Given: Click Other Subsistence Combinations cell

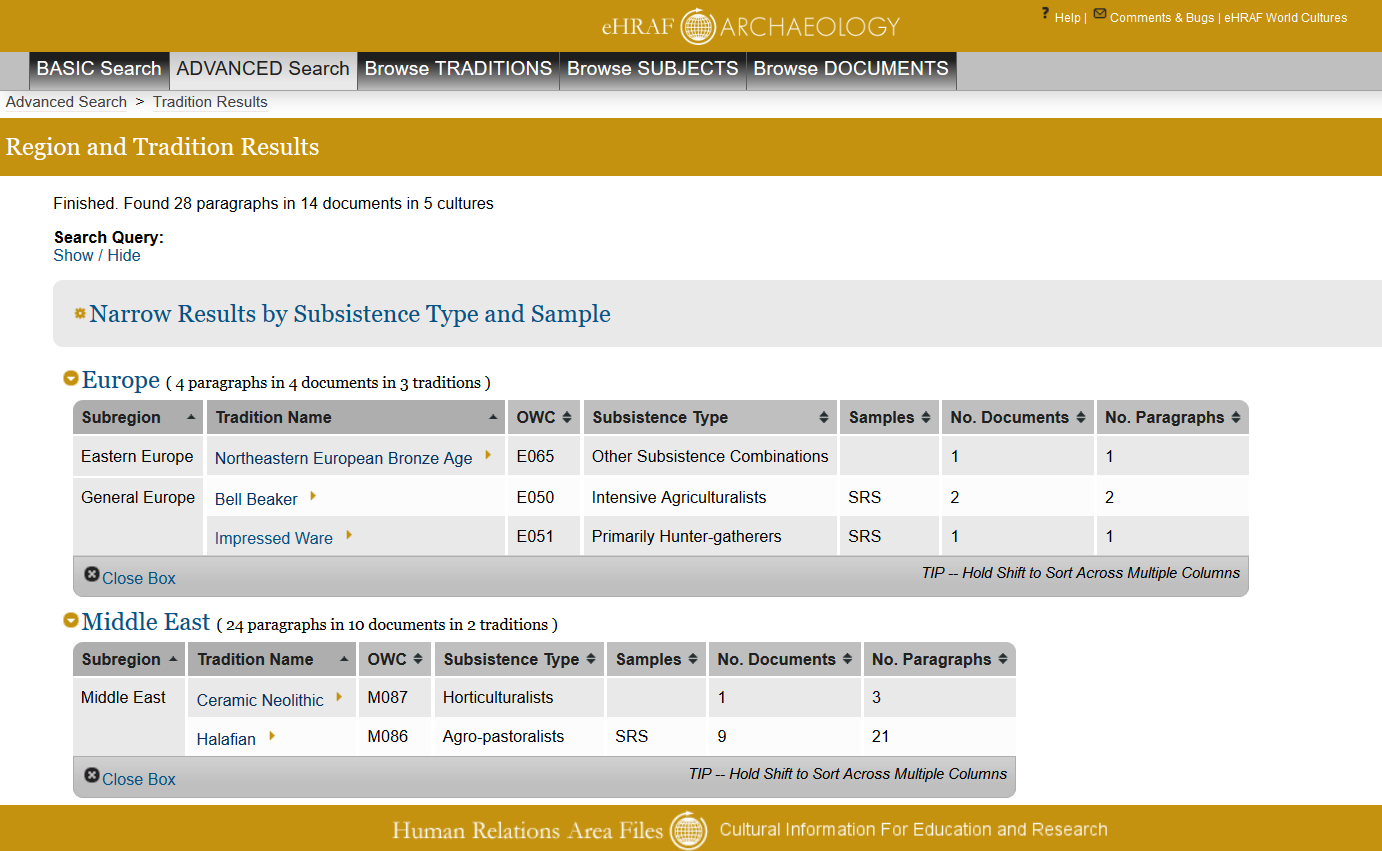Looking at the screenshot, I should pyautogui.click(x=710, y=456).
